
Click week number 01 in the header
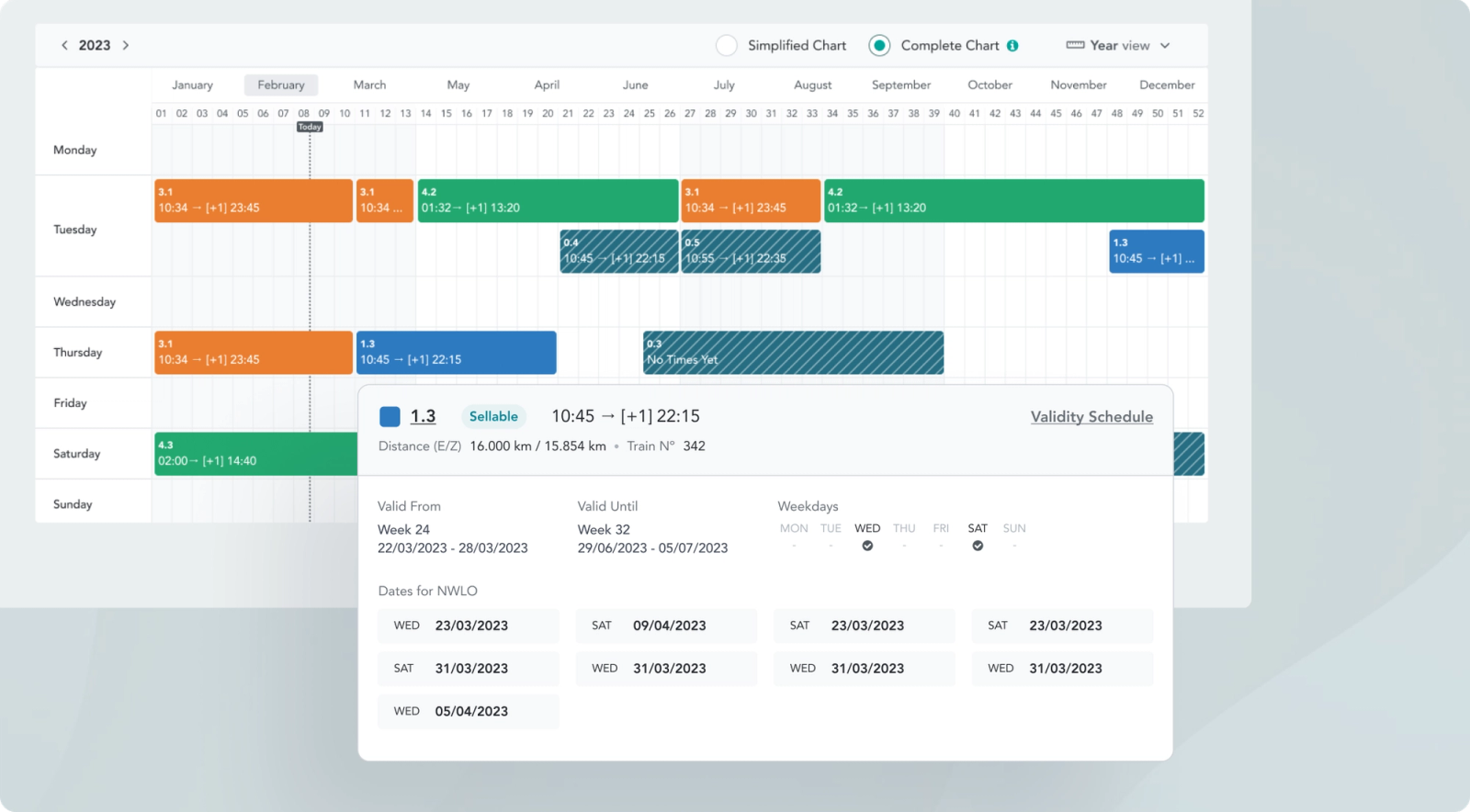coord(162,113)
